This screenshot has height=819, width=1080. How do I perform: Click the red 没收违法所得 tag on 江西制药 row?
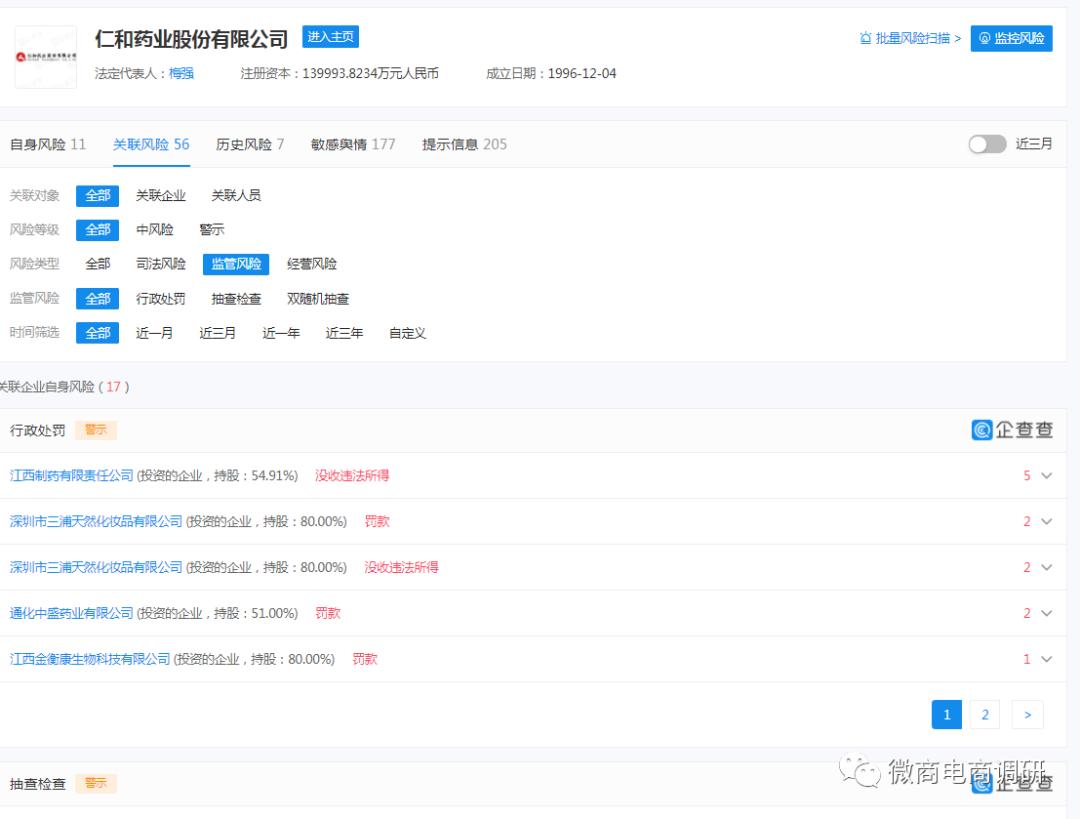[352, 476]
